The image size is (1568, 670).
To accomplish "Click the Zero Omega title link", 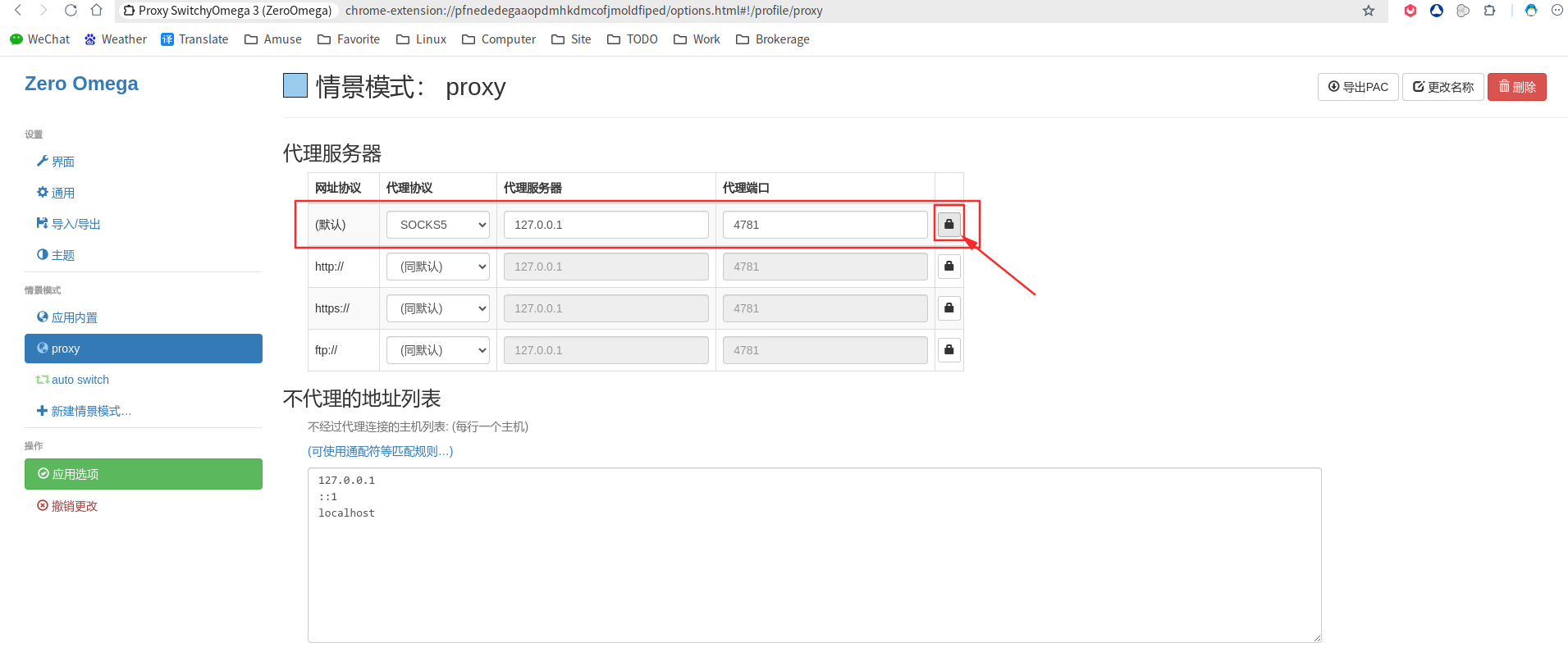I will coord(81,84).
